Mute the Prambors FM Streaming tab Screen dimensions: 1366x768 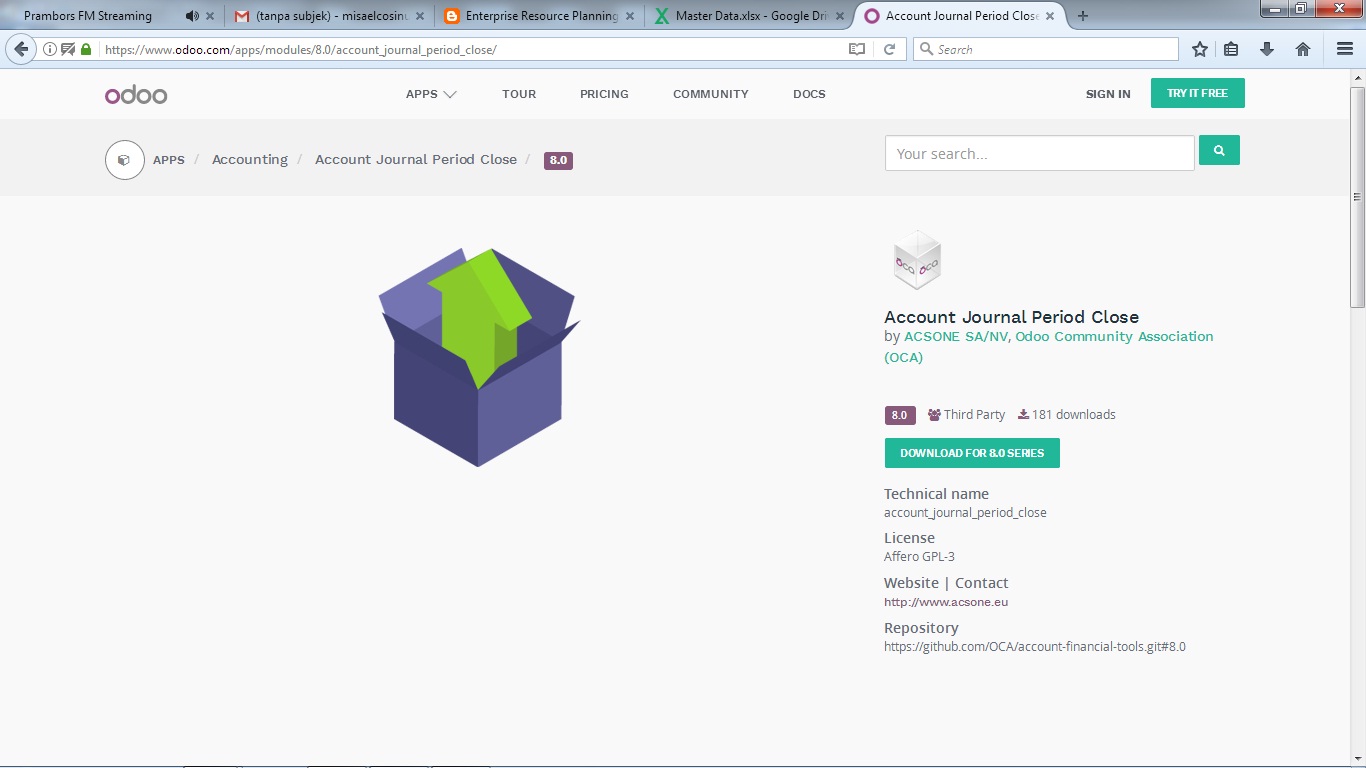click(x=192, y=16)
